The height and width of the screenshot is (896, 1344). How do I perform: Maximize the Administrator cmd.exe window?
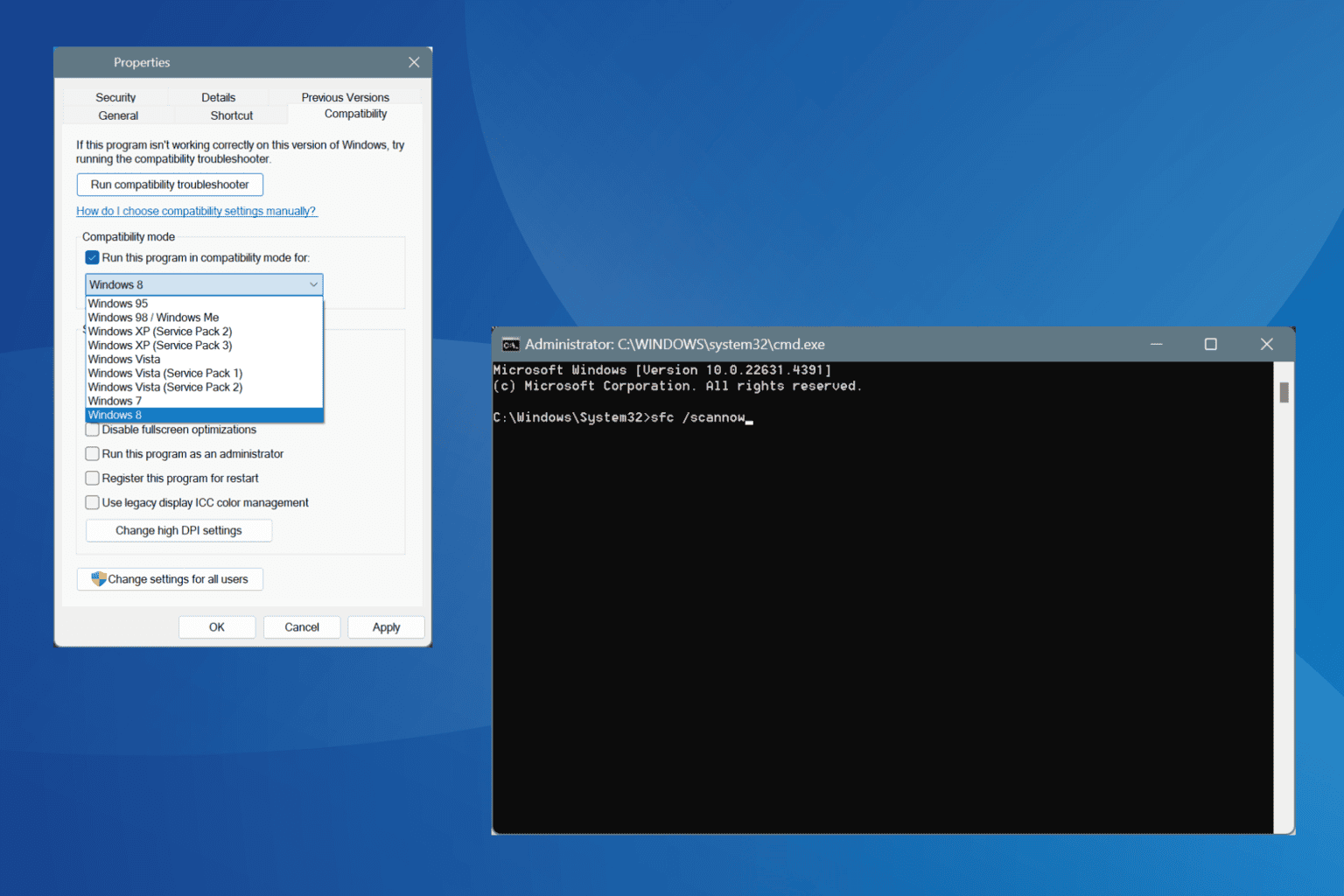1211,345
